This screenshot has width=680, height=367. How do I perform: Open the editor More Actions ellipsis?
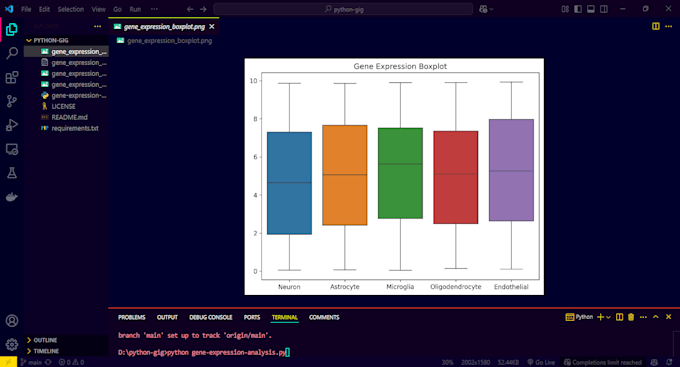pos(668,26)
